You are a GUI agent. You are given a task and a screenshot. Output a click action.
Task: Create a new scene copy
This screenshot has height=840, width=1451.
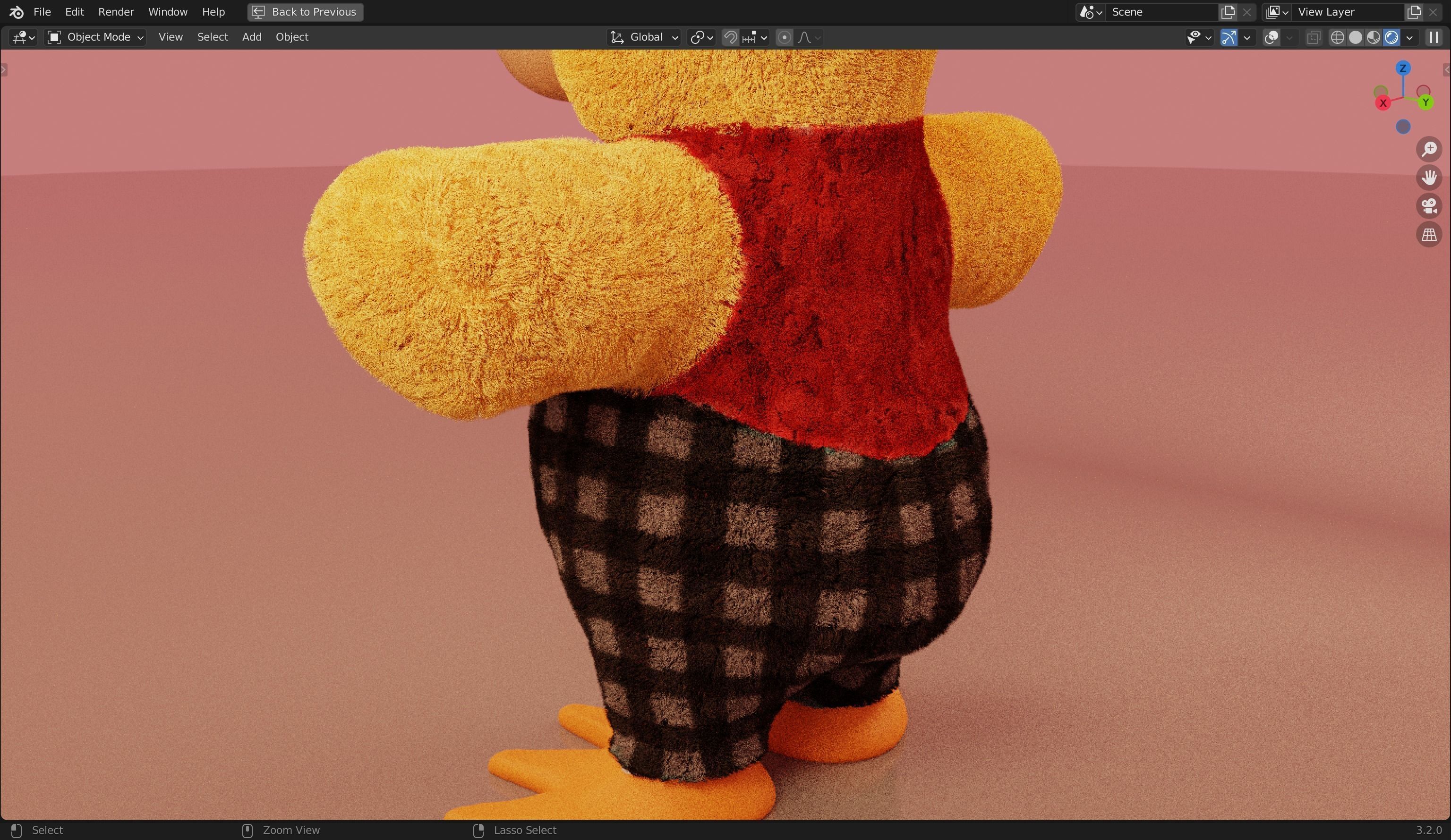[x=1228, y=12]
